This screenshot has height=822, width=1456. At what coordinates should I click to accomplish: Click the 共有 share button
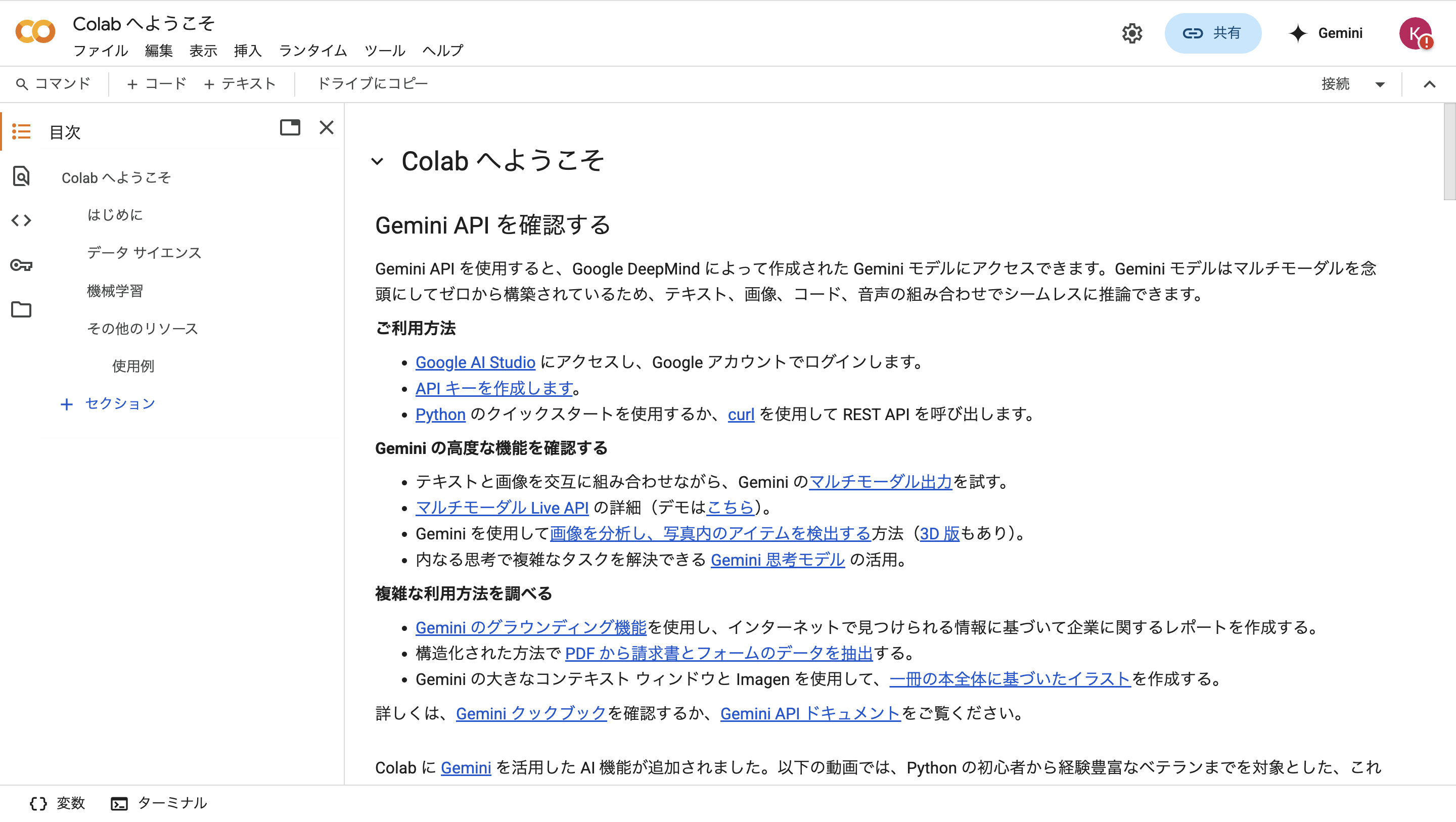pos(1212,33)
